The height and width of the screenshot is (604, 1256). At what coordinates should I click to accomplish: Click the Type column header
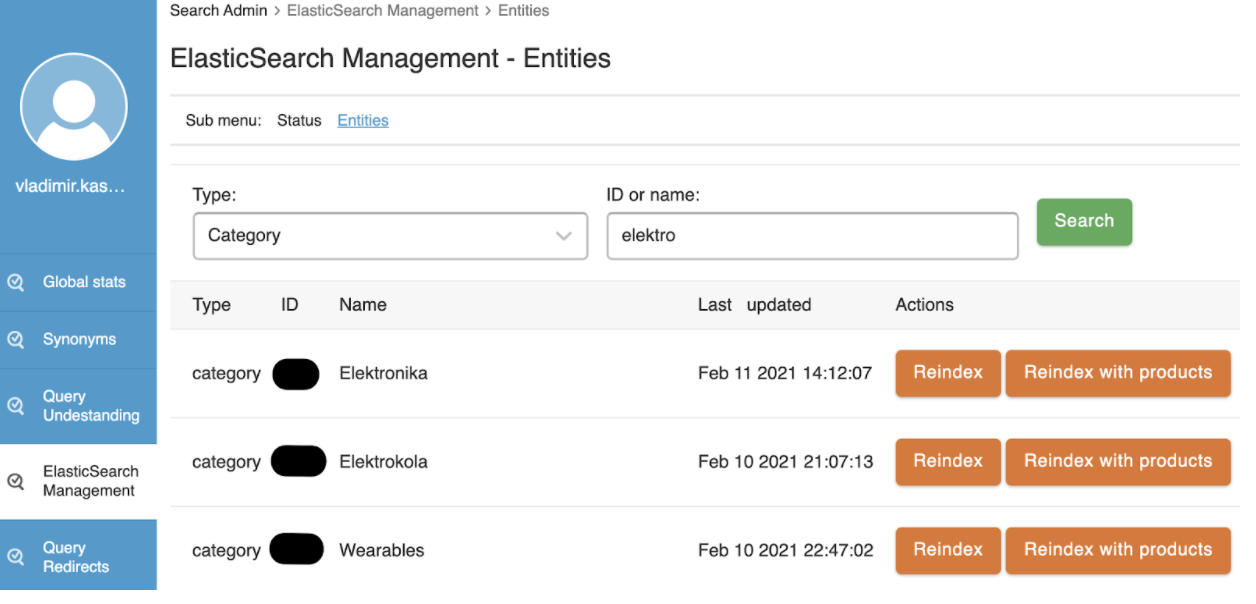coord(211,305)
